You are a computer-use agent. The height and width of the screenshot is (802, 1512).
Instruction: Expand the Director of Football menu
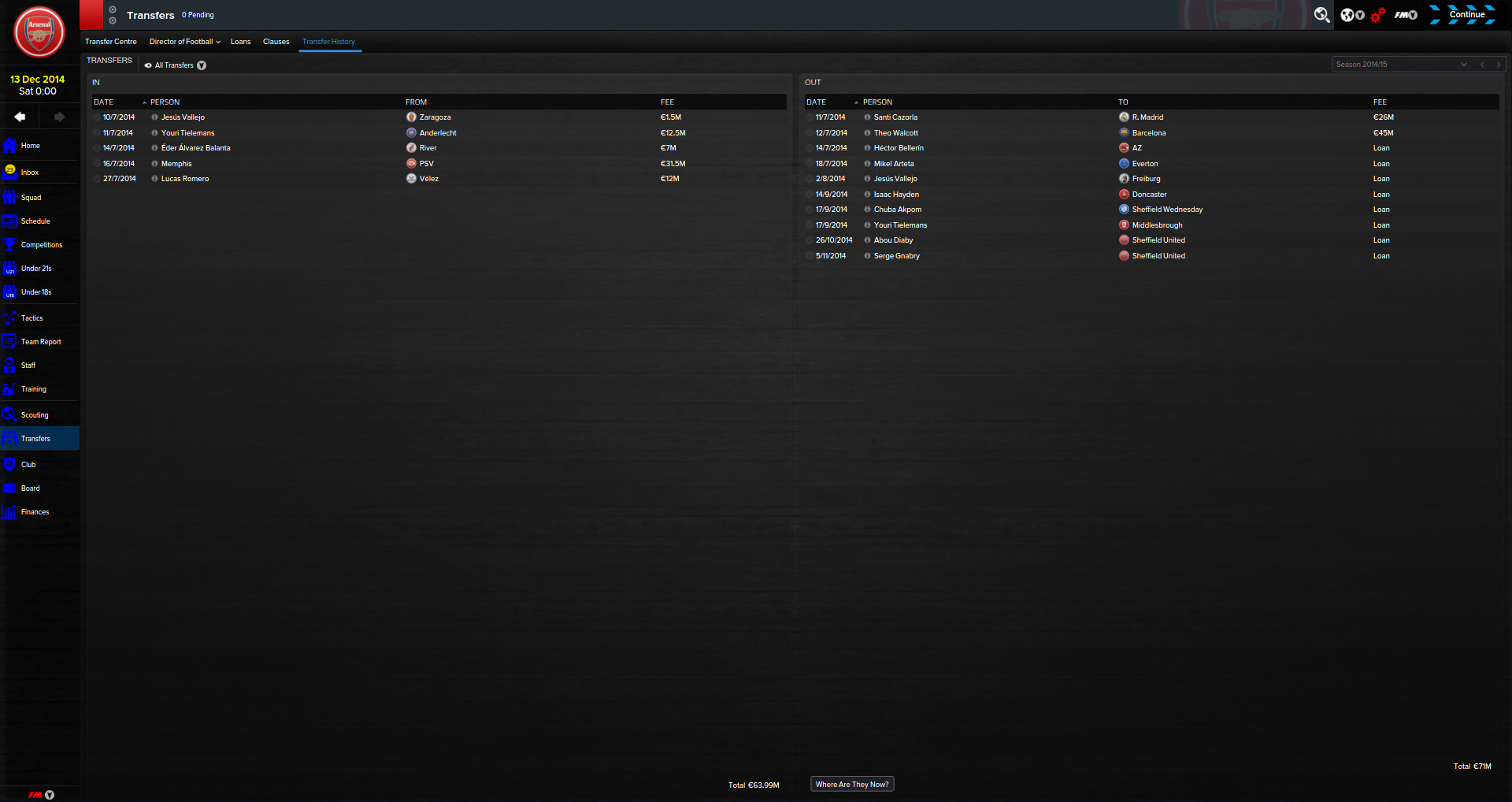185,42
